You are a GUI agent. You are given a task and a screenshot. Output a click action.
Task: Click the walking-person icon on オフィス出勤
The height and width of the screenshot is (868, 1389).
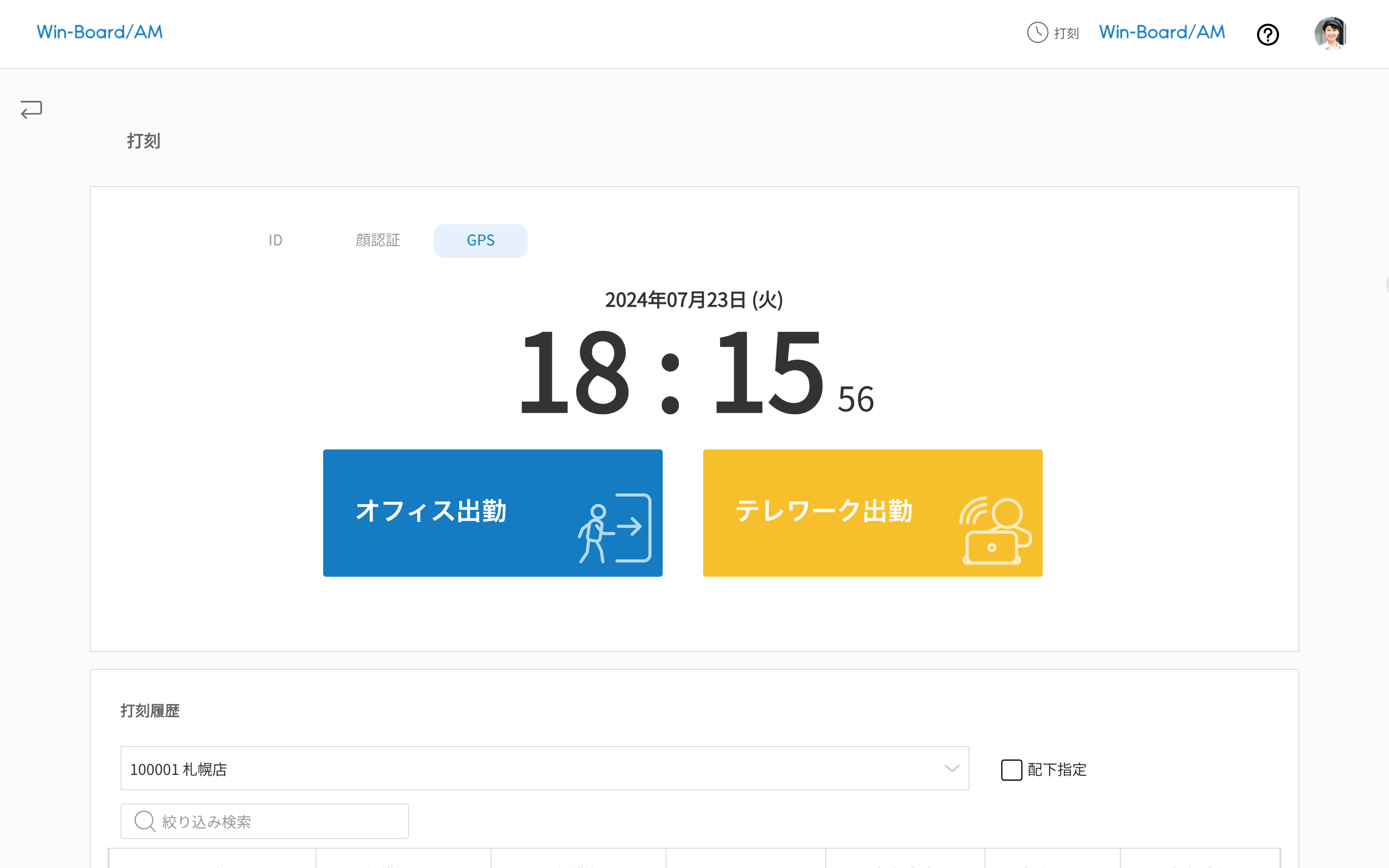[x=615, y=531]
